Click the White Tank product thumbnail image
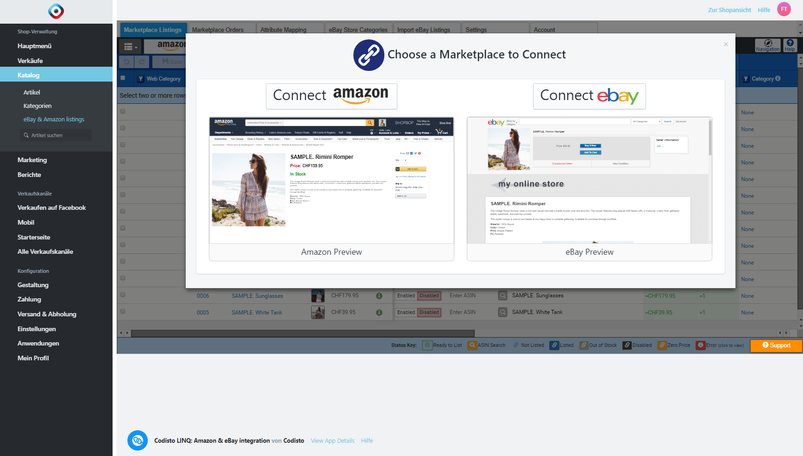Viewport: 803px width, 456px height. tap(318, 312)
